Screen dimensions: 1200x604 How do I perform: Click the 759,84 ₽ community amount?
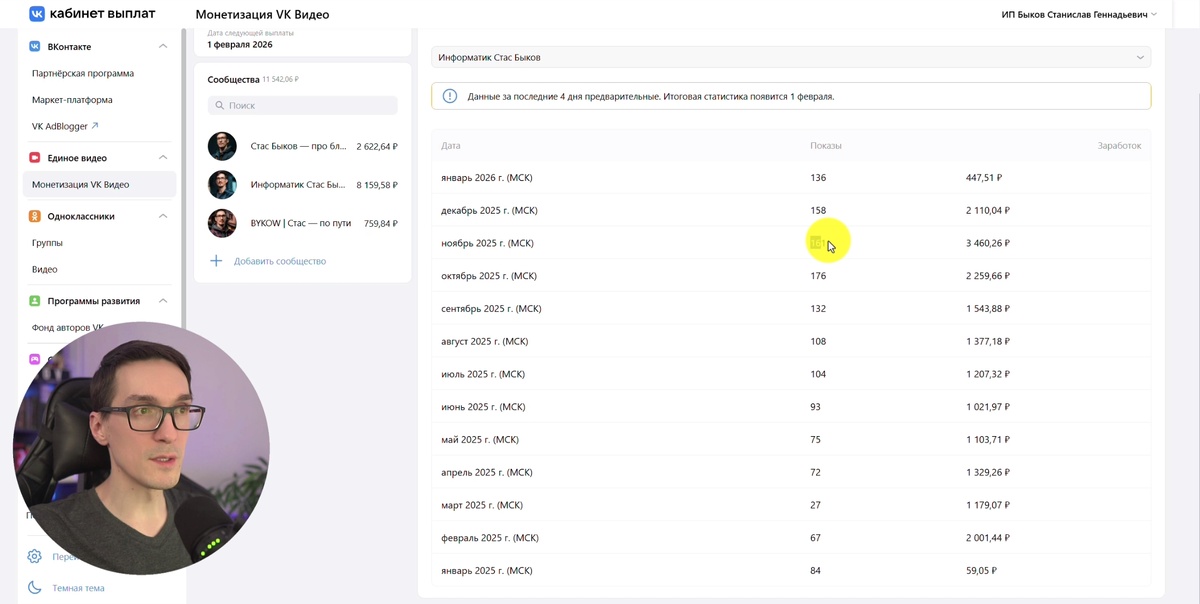(381, 223)
